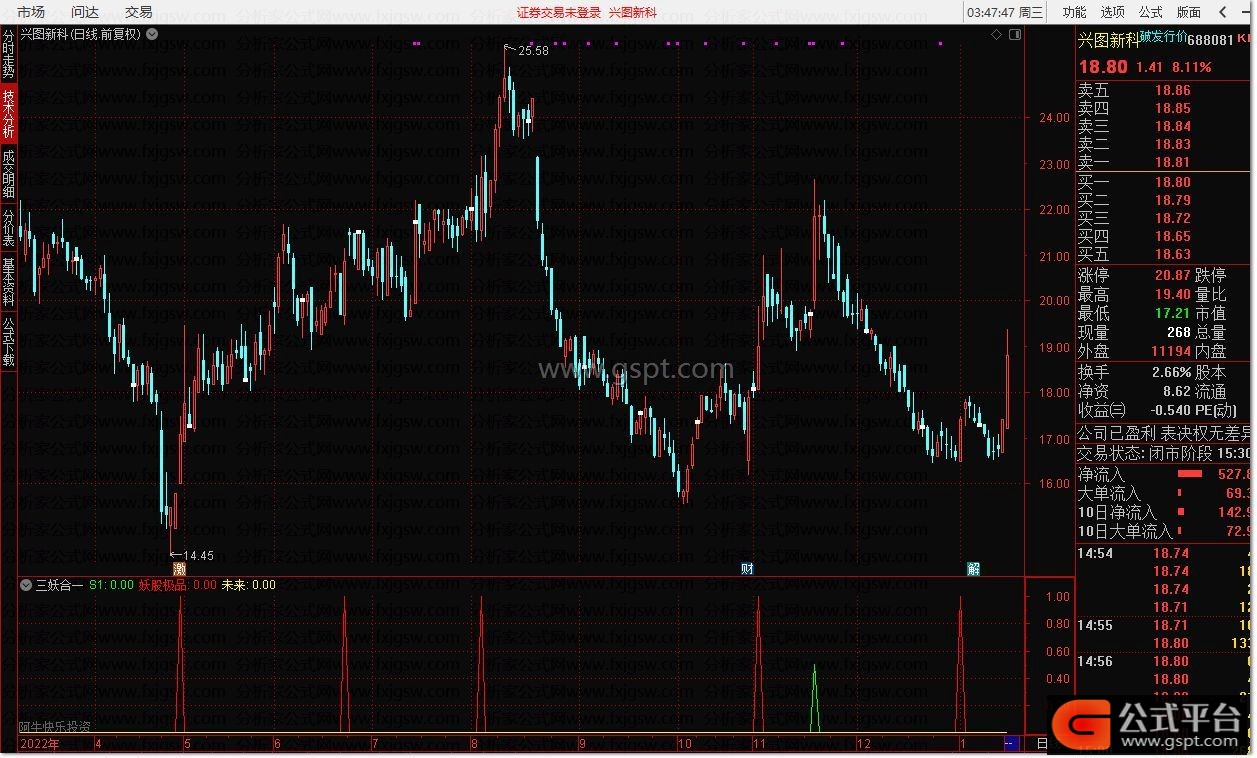Viewport: 1257px width, 758px height.
Task: Click the 换手 turnover value 2.66%
Action: tap(1171, 371)
